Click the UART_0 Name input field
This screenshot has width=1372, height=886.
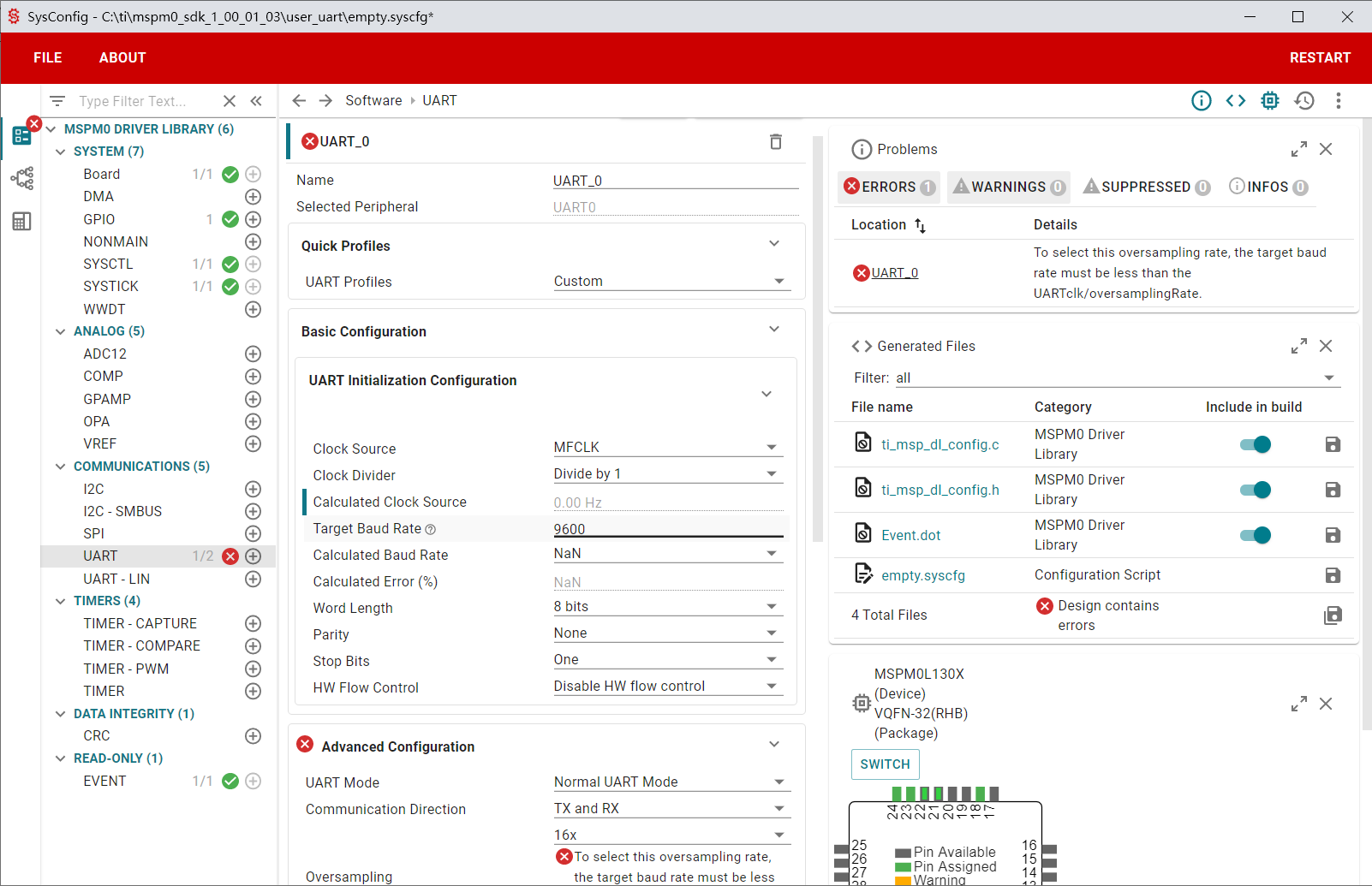[x=676, y=181]
